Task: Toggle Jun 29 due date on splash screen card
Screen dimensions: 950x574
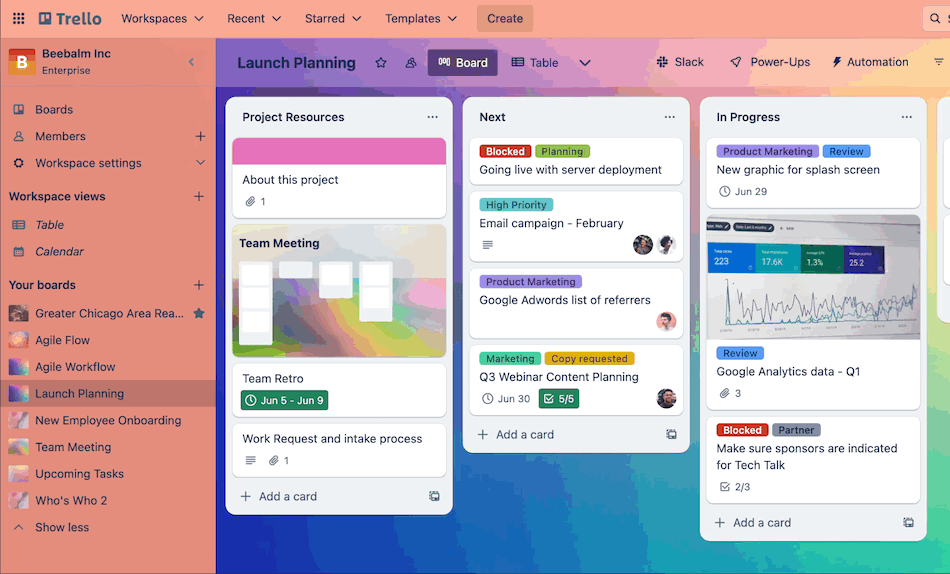Action: [742, 192]
